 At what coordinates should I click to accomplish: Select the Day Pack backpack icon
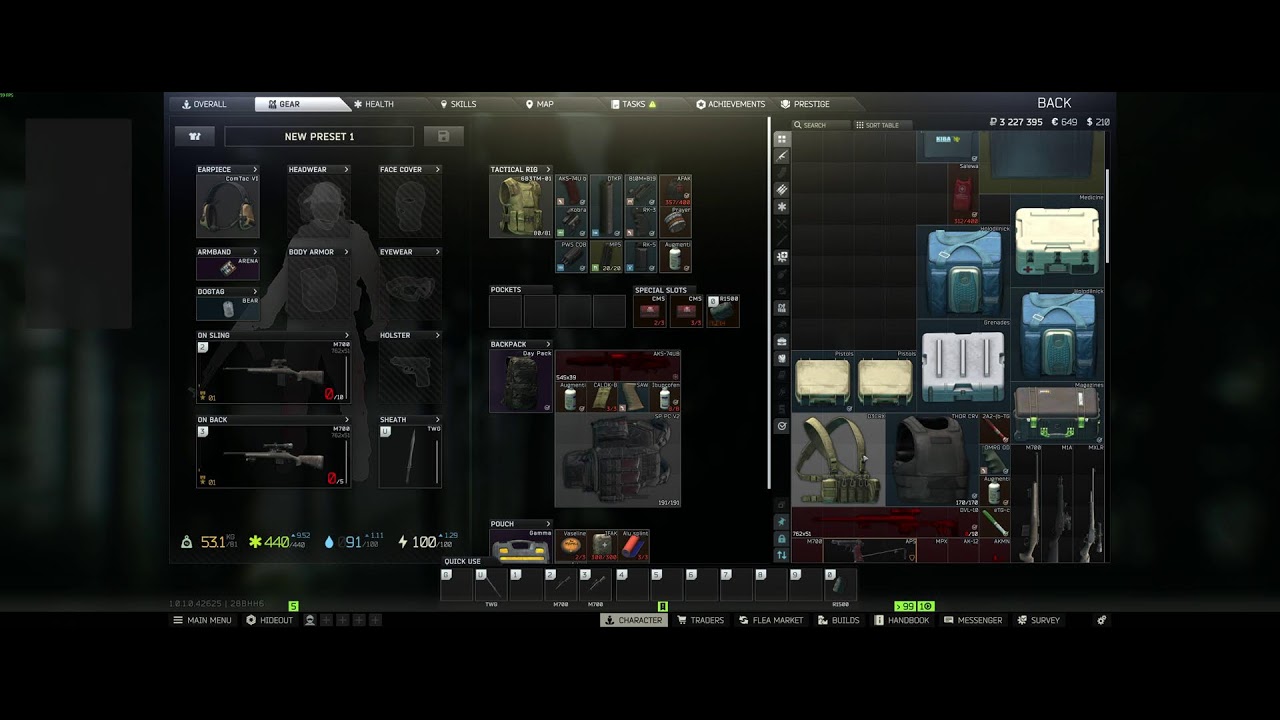pyautogui.click(x=521, y=381)
